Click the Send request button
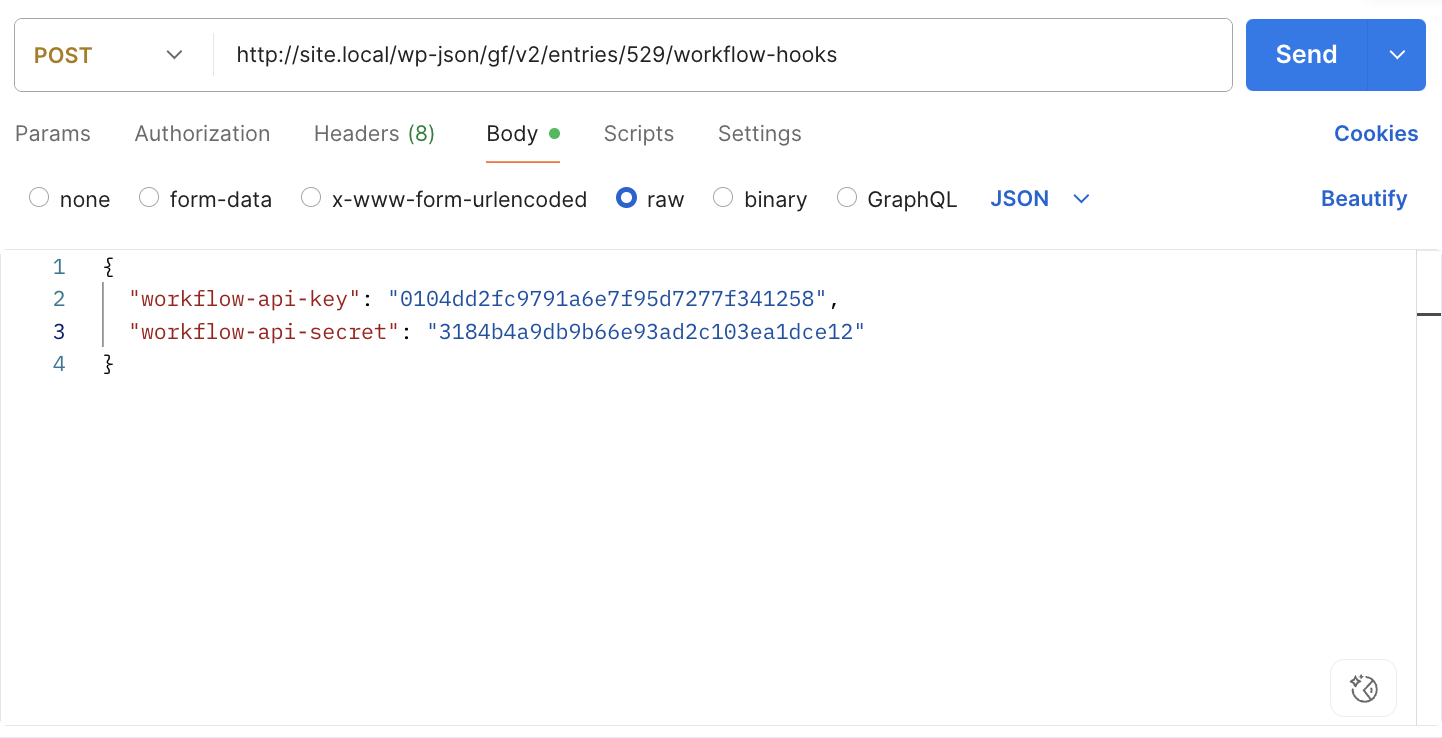 (x=1305, y=55)
